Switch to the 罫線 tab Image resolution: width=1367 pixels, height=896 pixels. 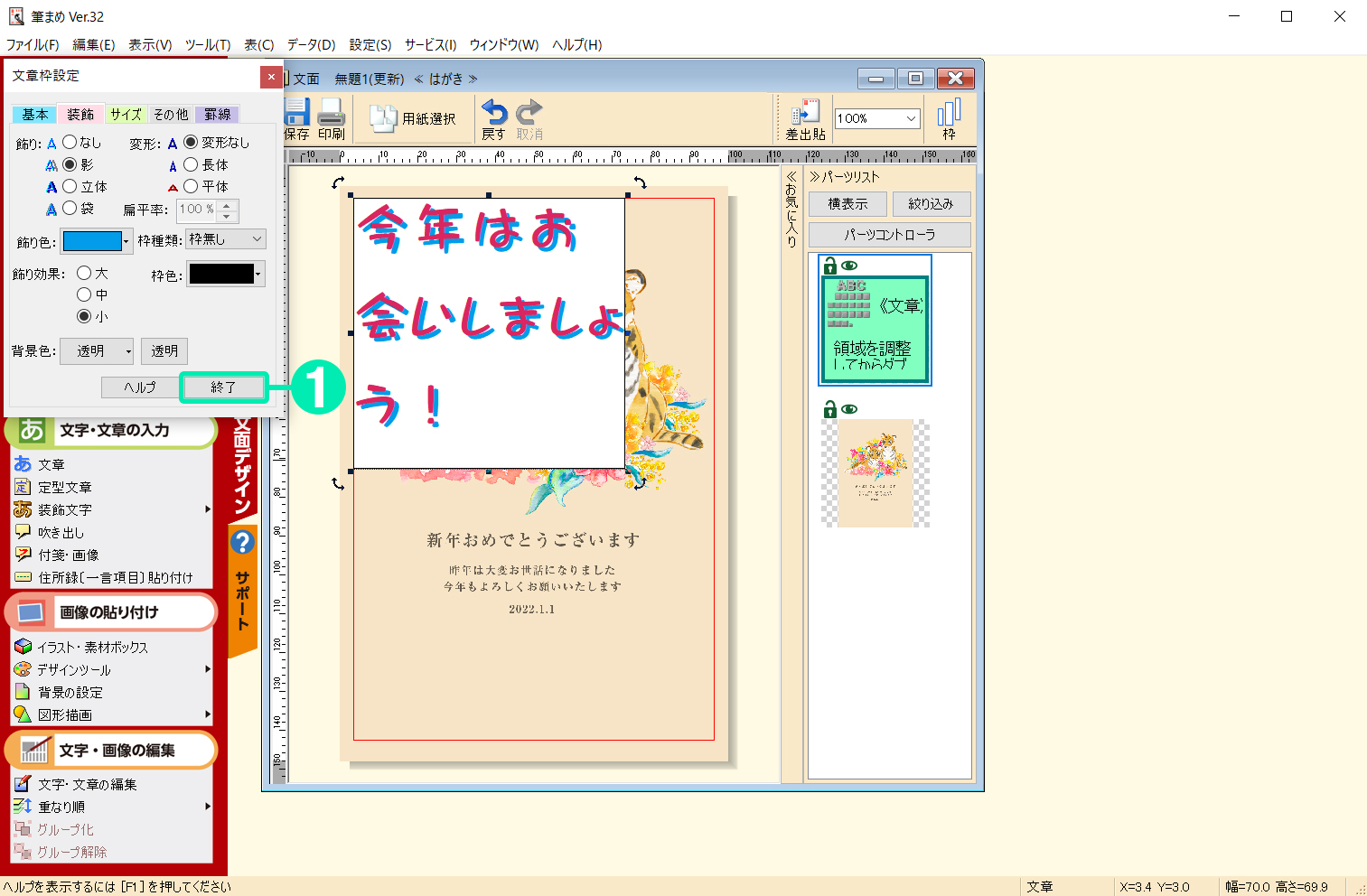click(x=218, y=114)
